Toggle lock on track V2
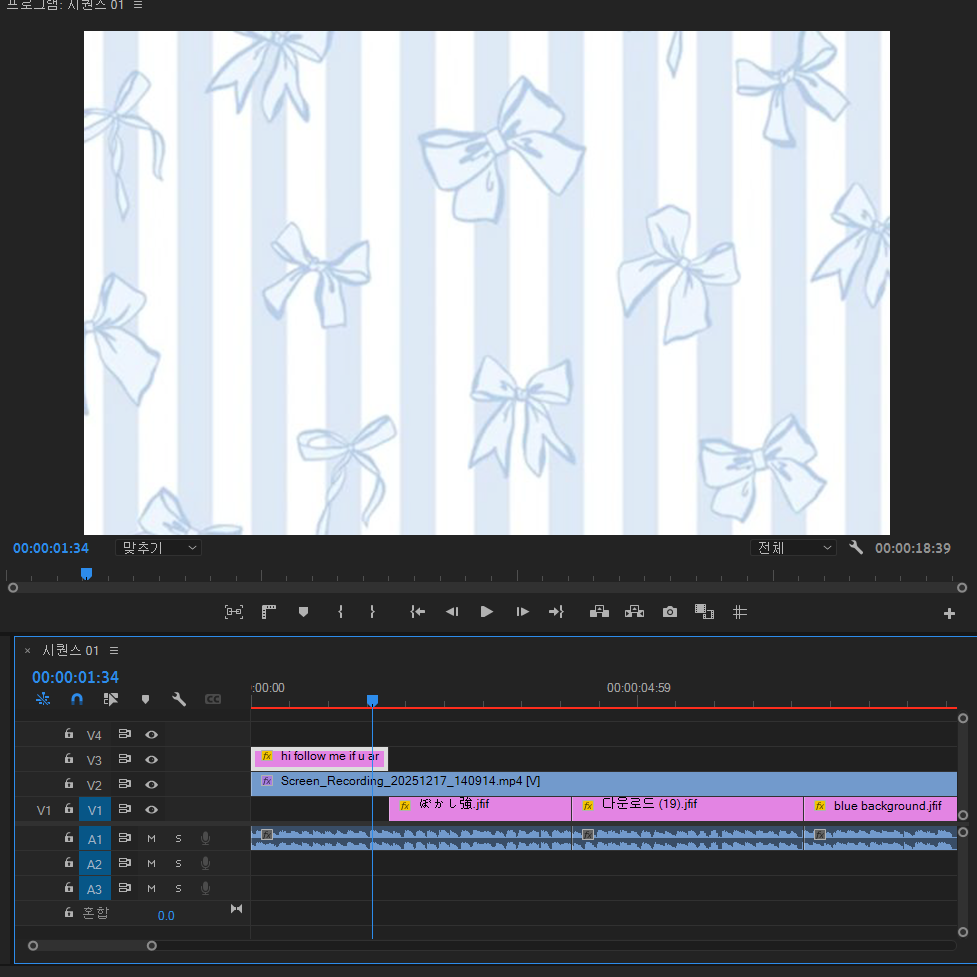 tap(69, 784)
